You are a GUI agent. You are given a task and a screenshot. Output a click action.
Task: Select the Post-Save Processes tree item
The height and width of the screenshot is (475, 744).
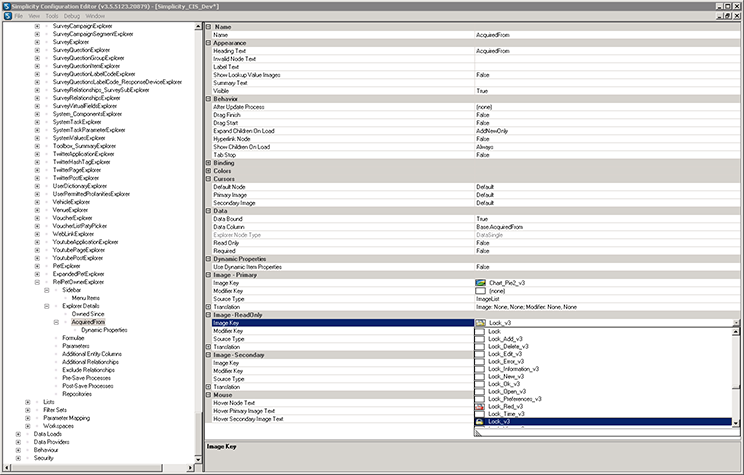[x=88, y=386]
